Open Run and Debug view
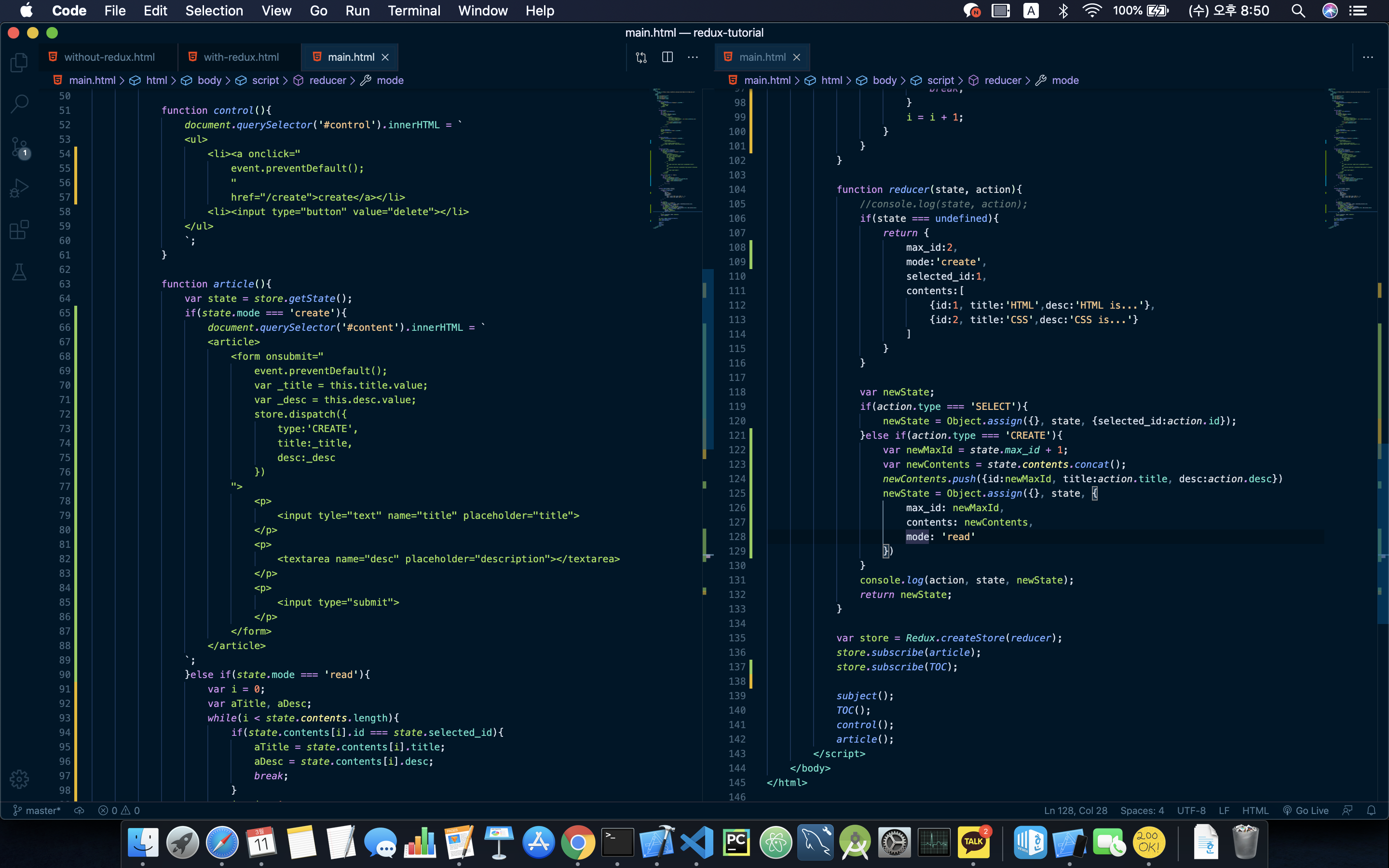 [19, 188]
